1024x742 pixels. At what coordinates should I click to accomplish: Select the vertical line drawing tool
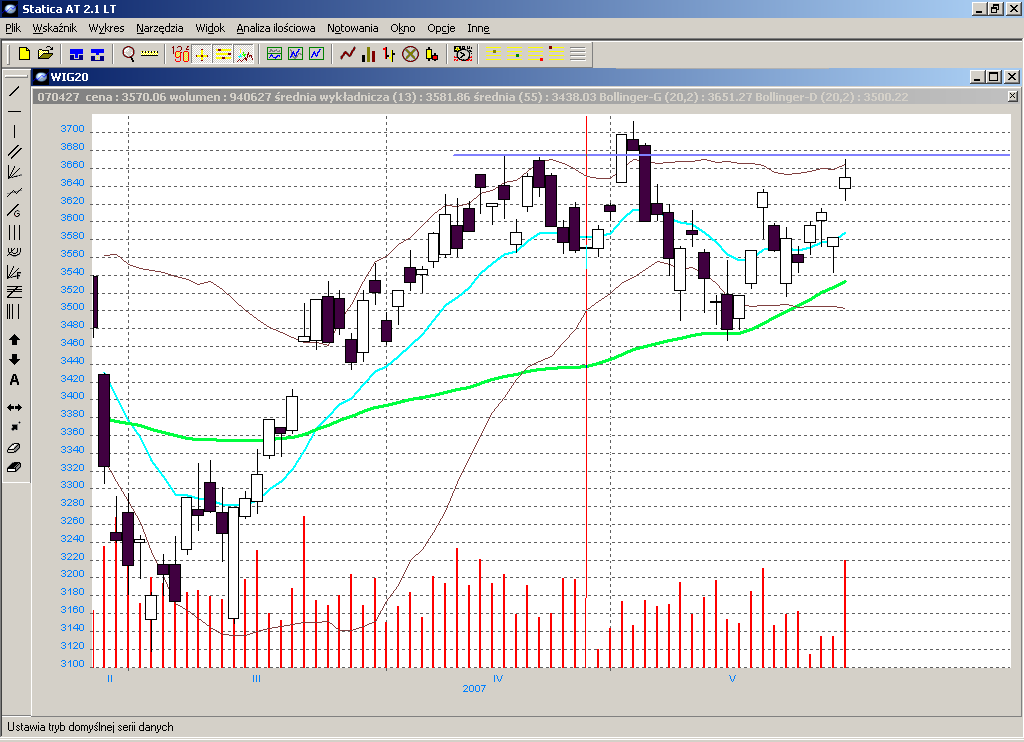click(x=14, y=132)
